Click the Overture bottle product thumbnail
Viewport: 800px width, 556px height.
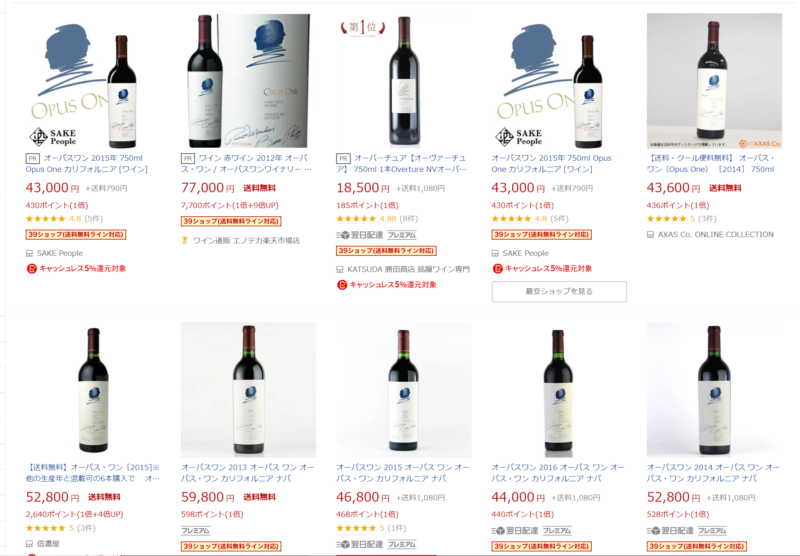[404, 81]
